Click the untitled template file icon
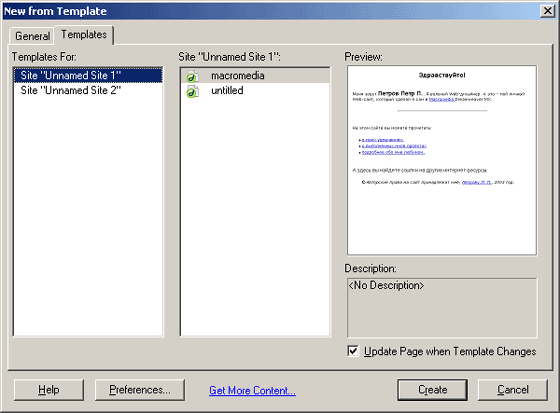 pos(192,91)
